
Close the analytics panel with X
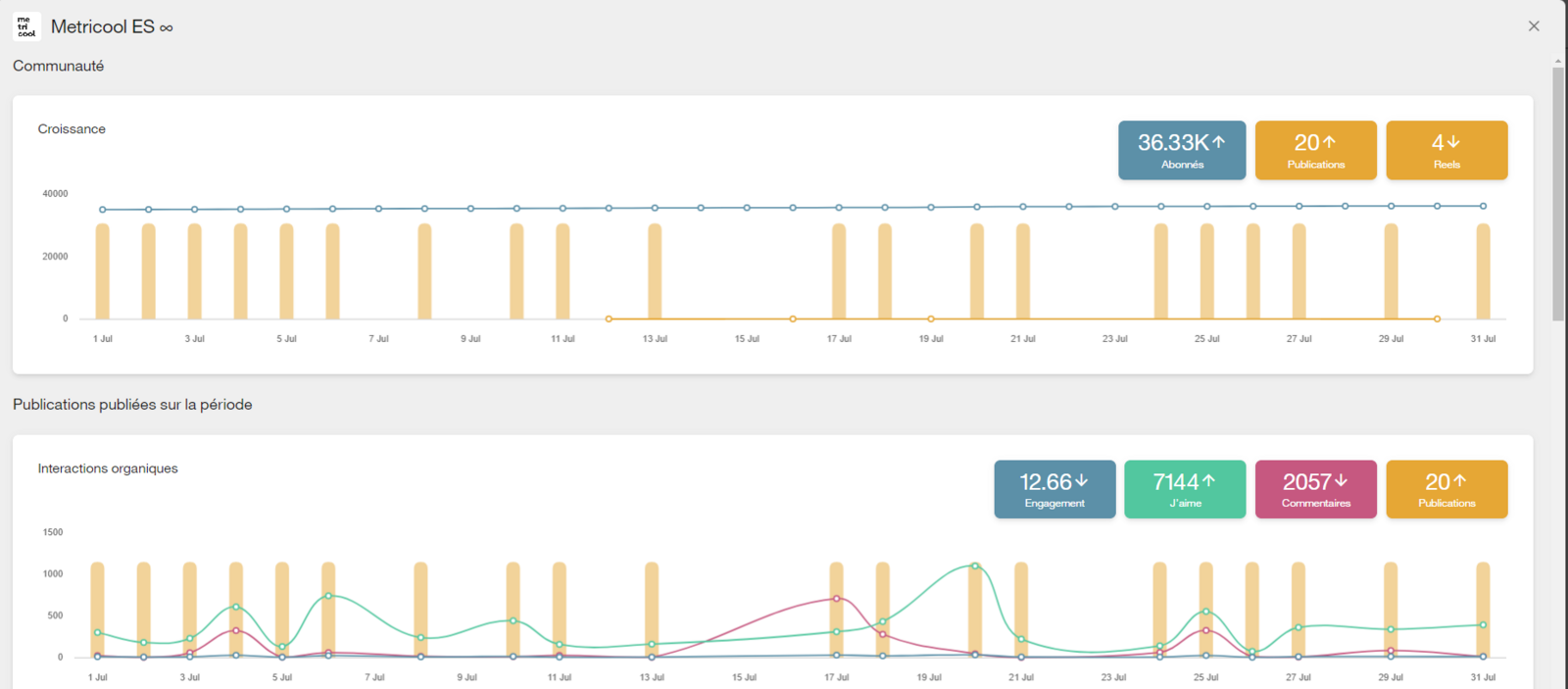click(1534, 26)
